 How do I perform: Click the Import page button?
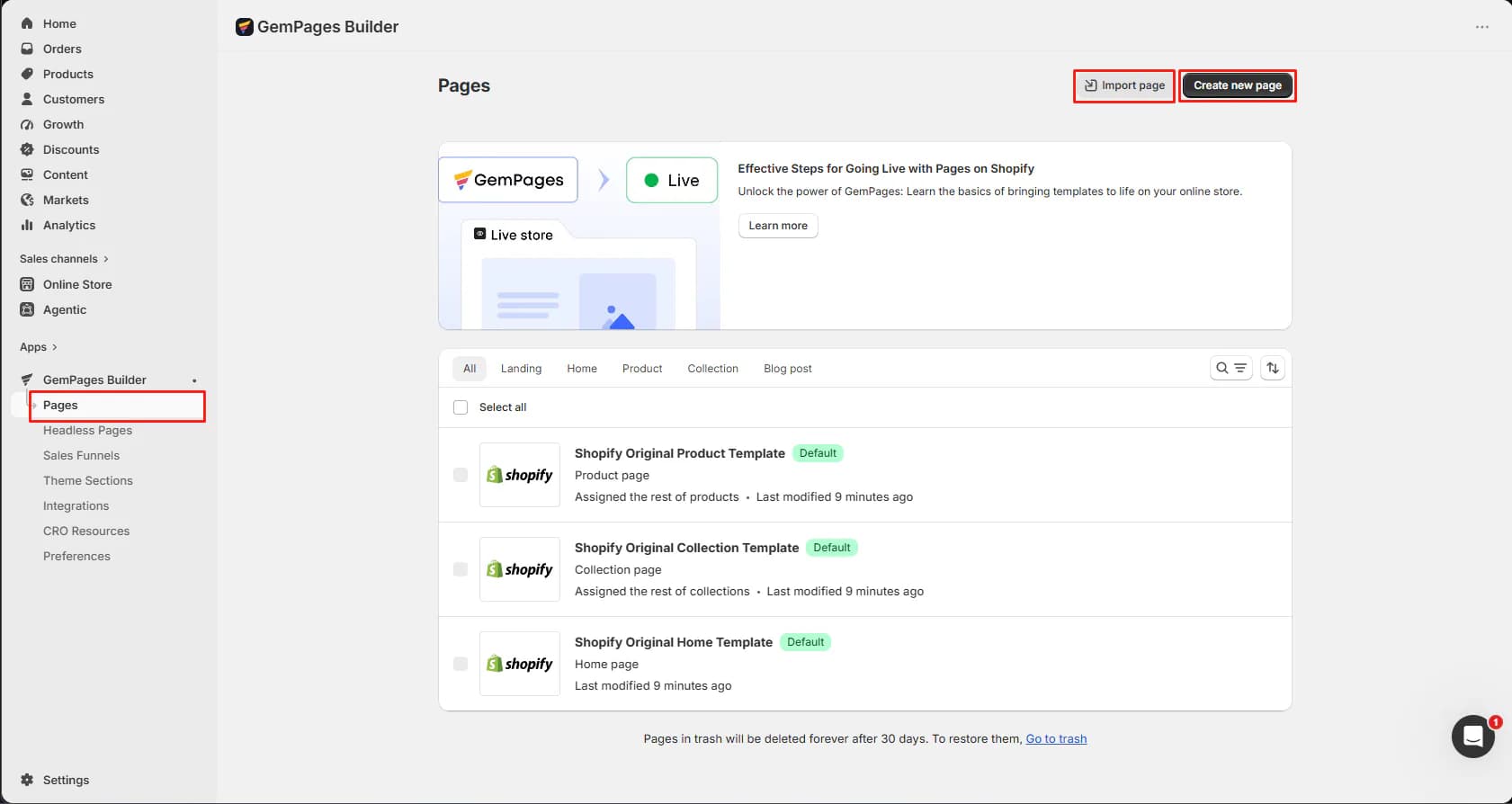(1124, 85)
